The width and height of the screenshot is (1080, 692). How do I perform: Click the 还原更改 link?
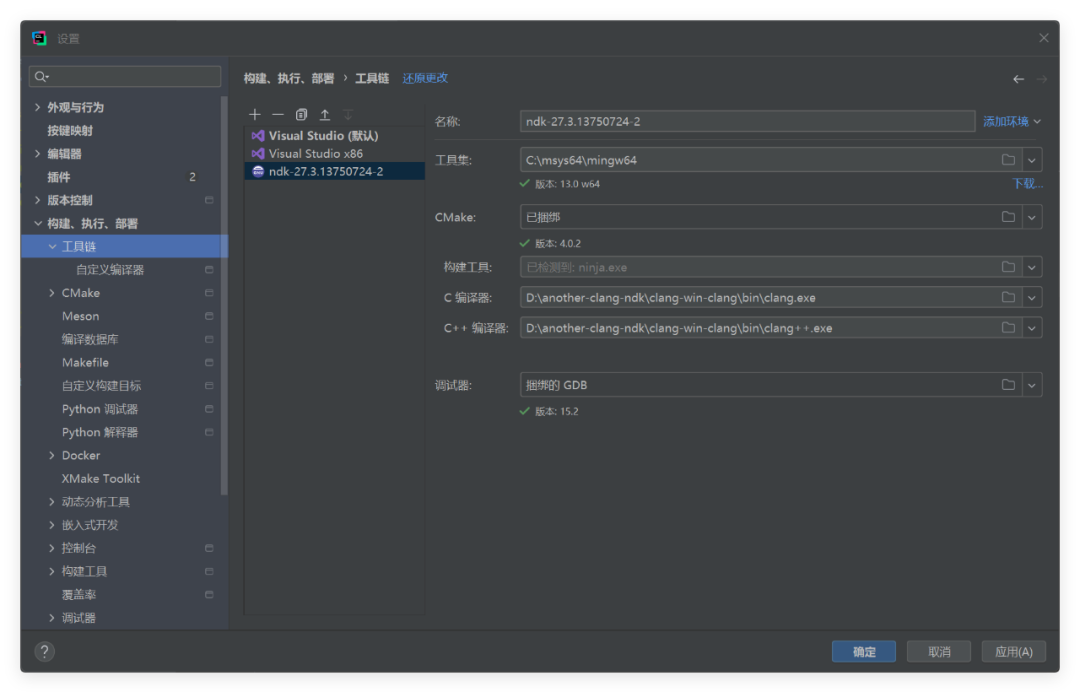tap(425, 78)
